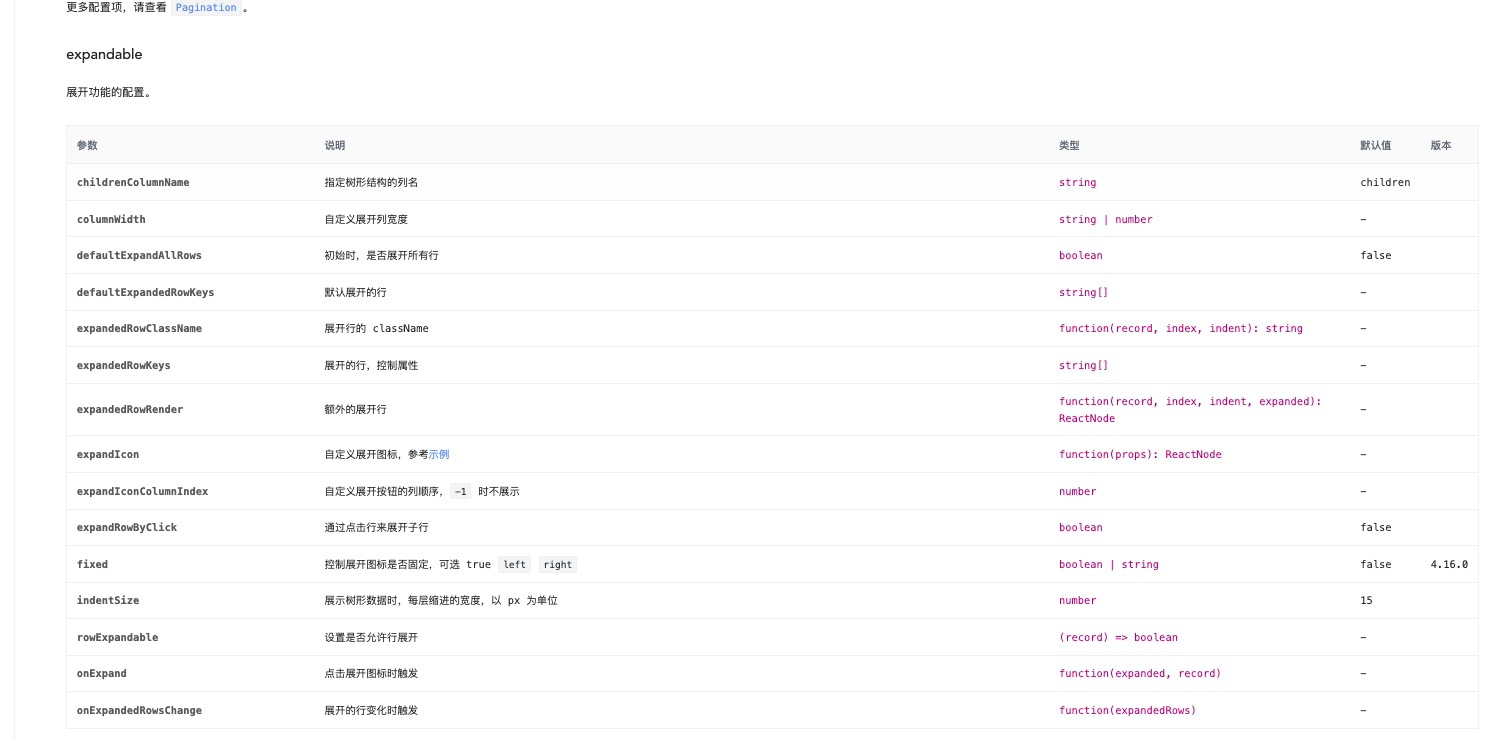Image resolution: width=1498 pixels, height=739 pixels.
Task: Click the 说明 column header
Action: point(334,145)
